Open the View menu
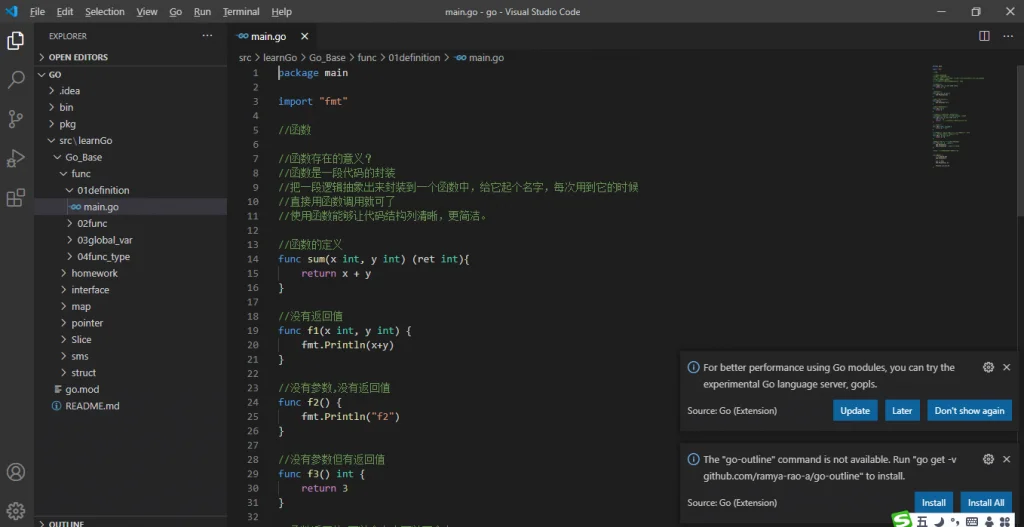This screenshot has width=1024, height=527. pos(147,12)
